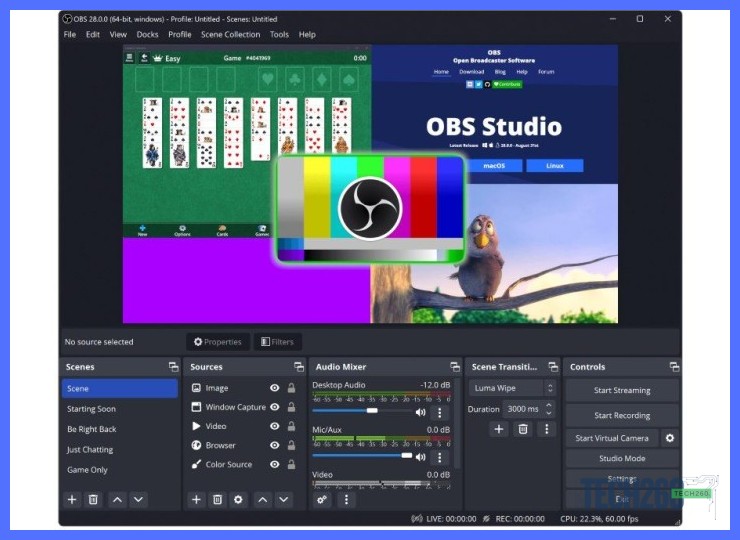Add a new scene with the plus icon
740x540 pixels.
coord(72,499)
